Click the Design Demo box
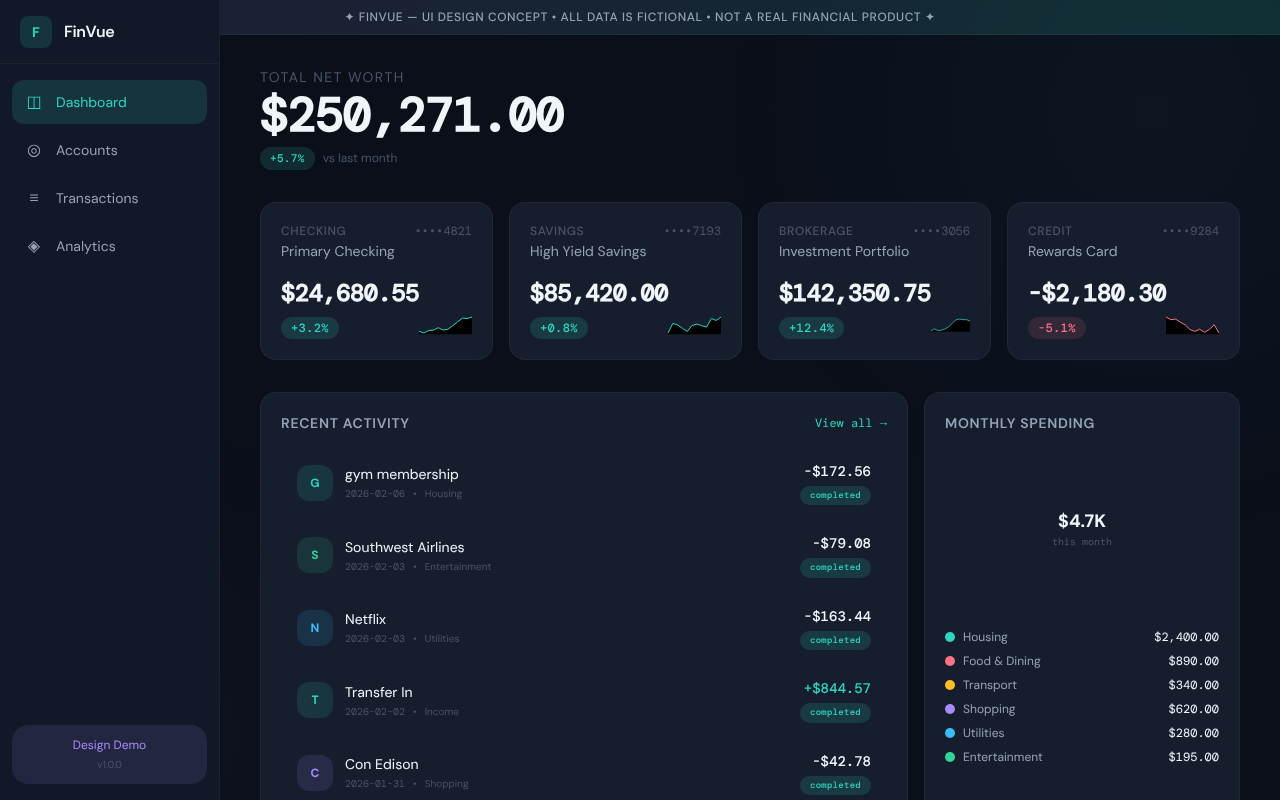This screenshot has height=800, width=1280. pos(109,753)
